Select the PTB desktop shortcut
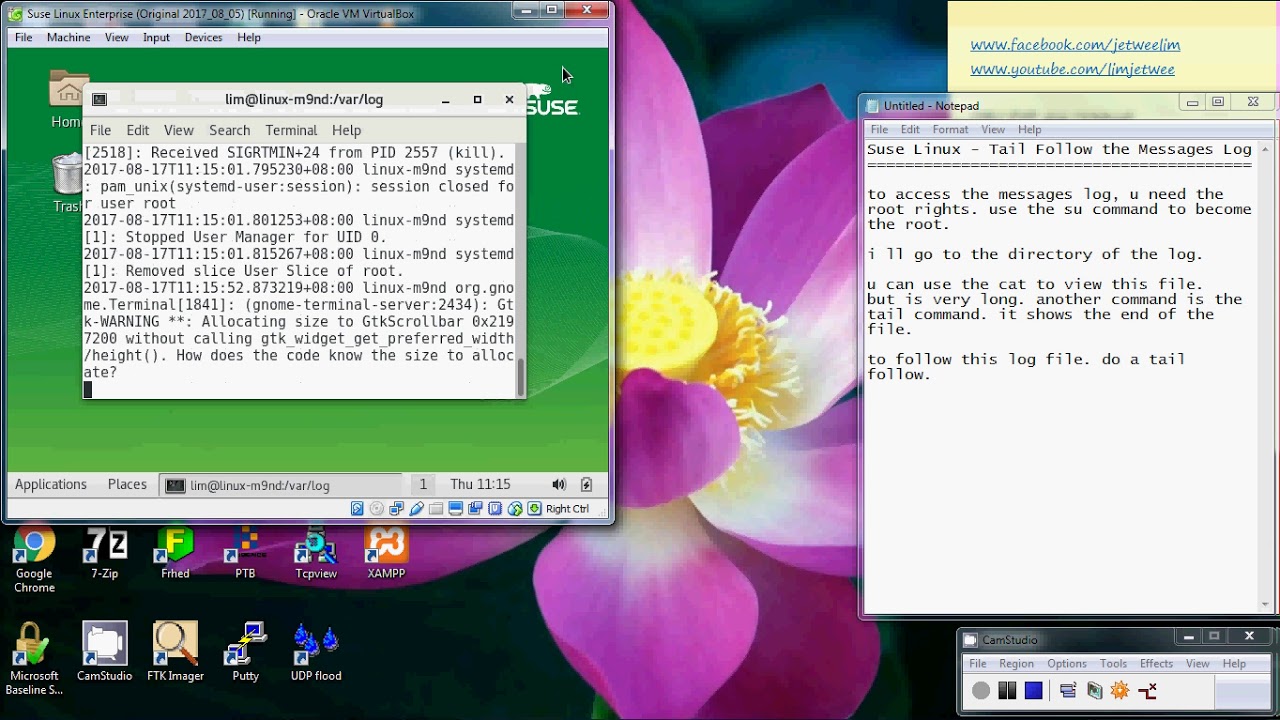This screenshot has height=720, width=1280. click(x=245, y=553)
